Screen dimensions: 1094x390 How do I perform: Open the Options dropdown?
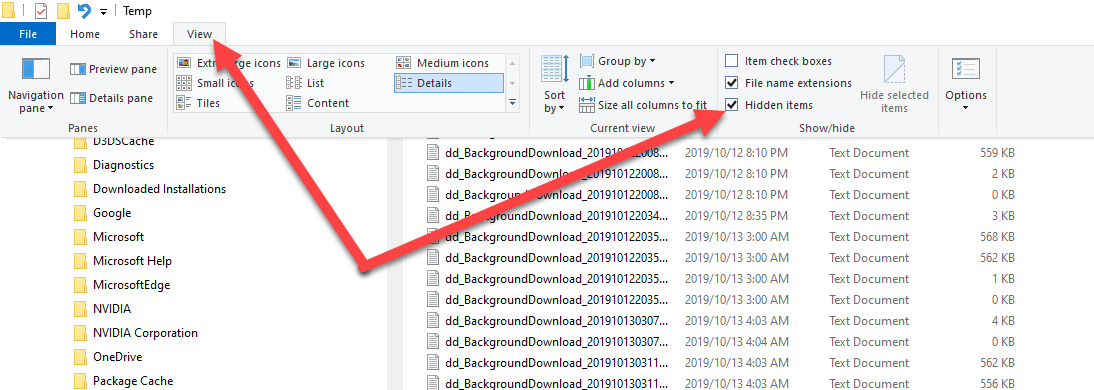pyautogui.click(x=966, y=101)
